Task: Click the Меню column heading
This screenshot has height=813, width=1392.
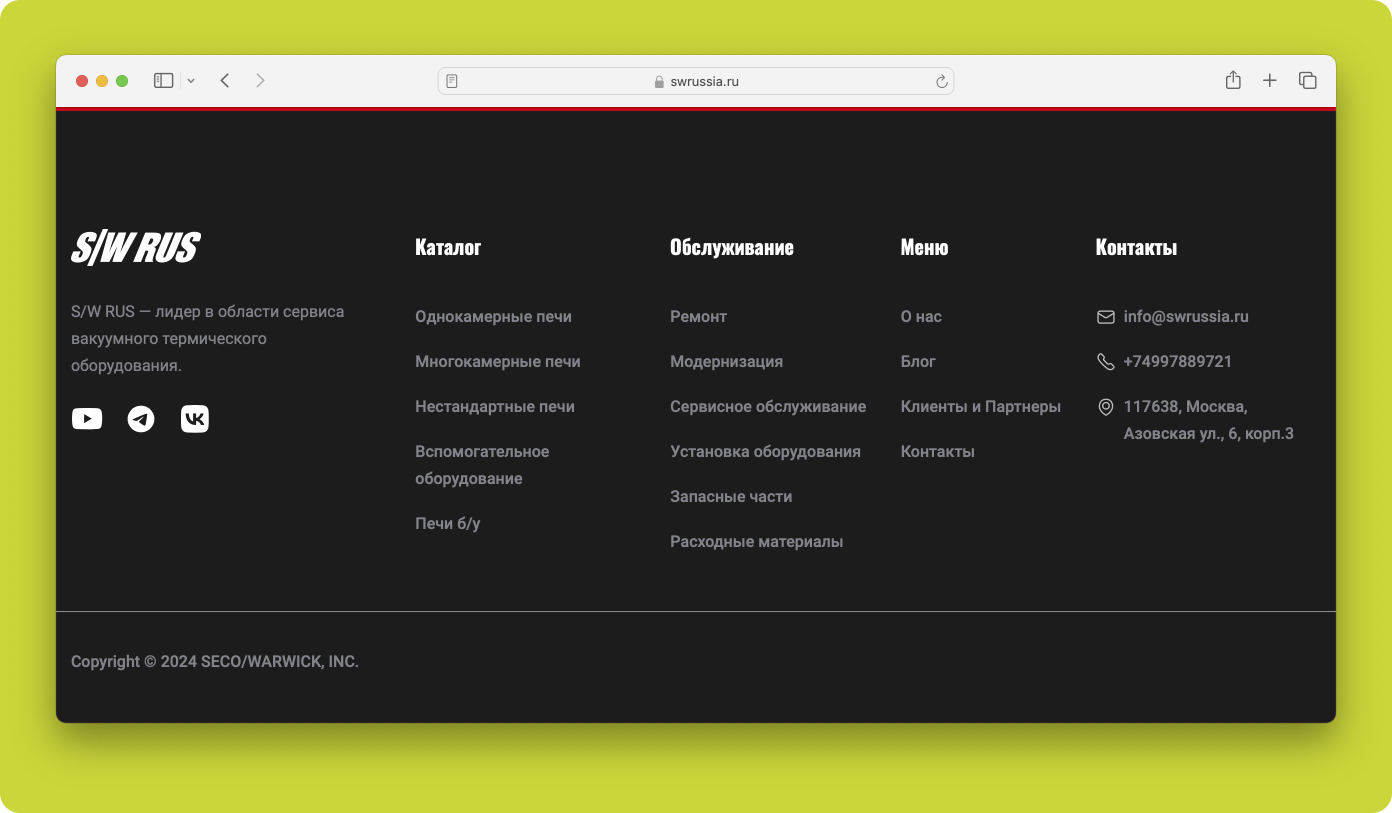Action: click(x=925, y=248)
